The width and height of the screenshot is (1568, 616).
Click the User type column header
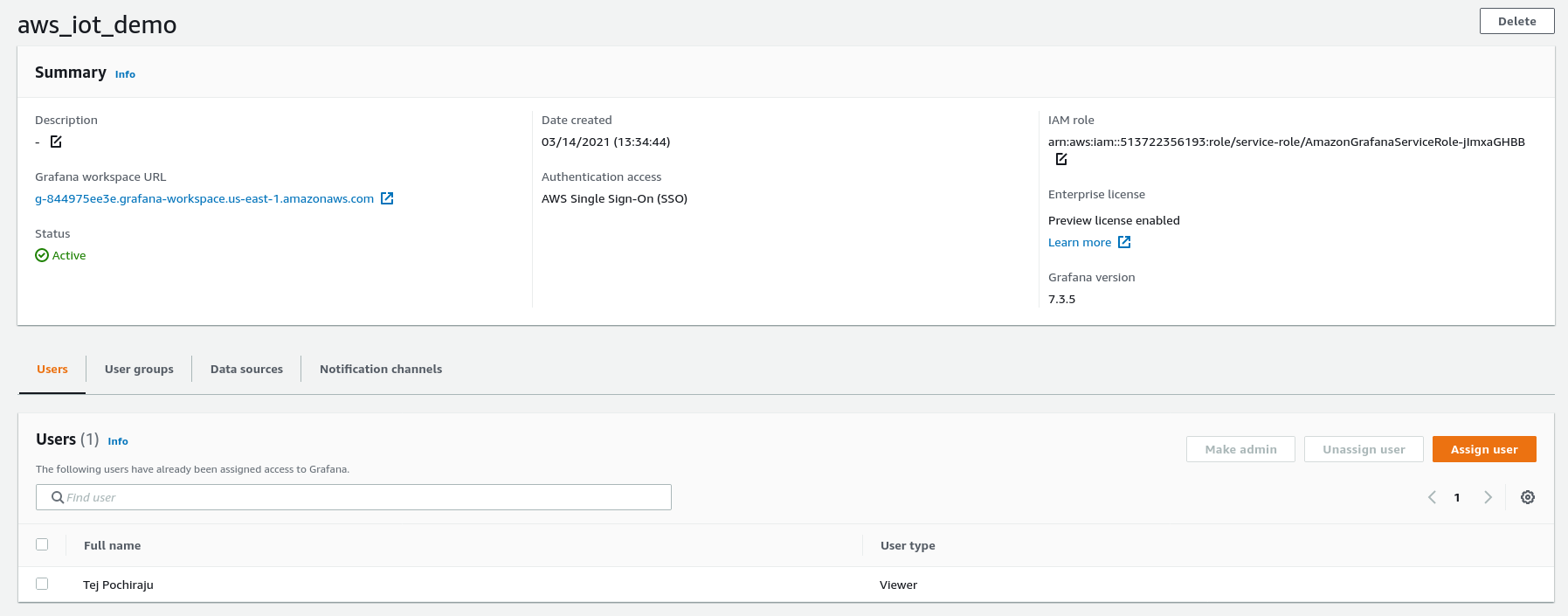click(908, 545)
